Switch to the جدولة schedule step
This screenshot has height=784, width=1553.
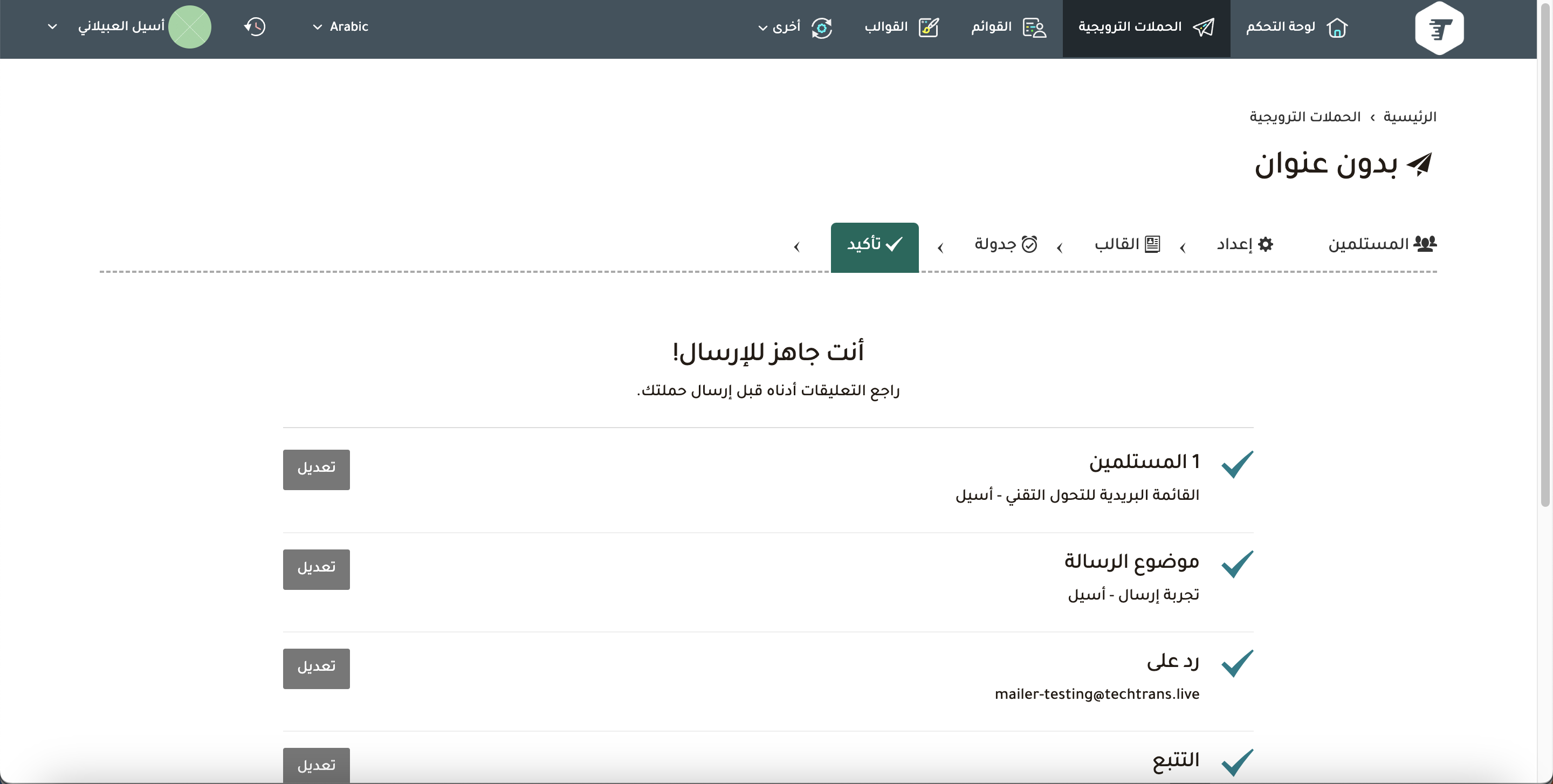[1005, 244]
